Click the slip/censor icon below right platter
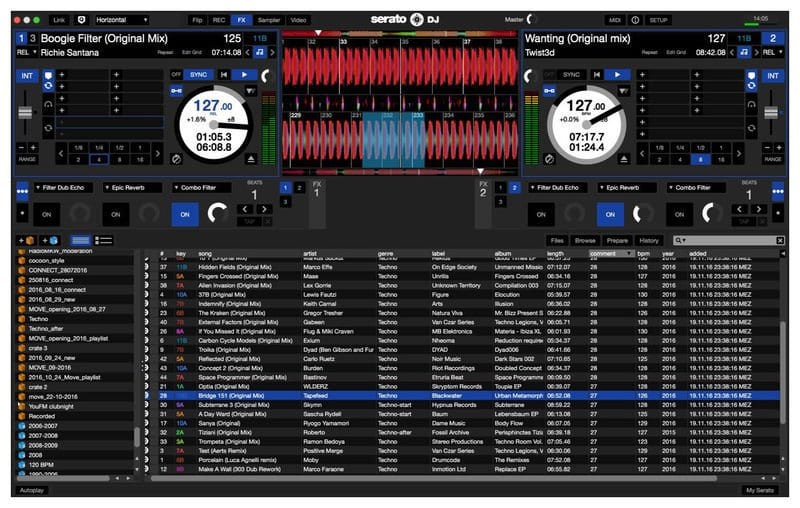 click(x=549, y=159)
